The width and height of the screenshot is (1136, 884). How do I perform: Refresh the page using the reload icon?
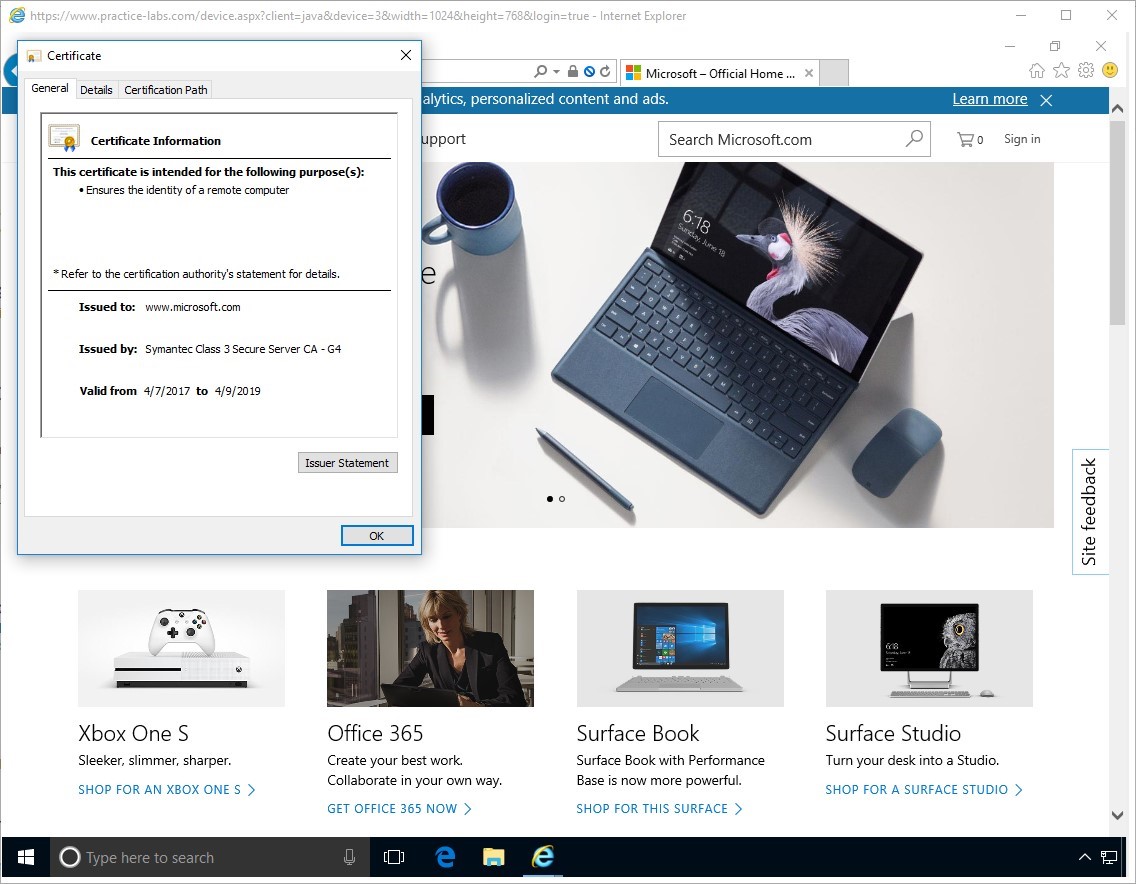pos(605,72)
